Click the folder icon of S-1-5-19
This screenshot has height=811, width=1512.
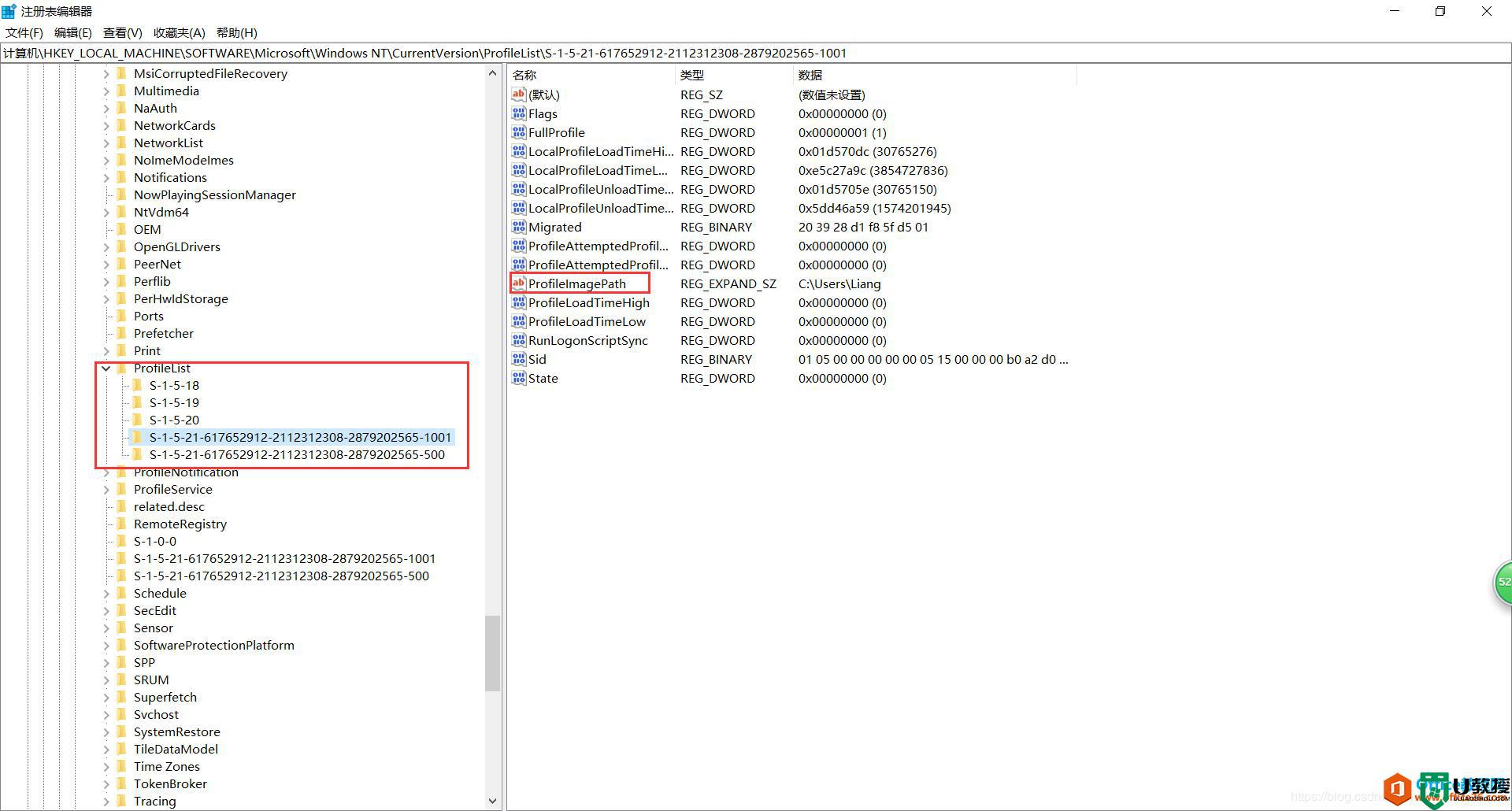[137, 402]
